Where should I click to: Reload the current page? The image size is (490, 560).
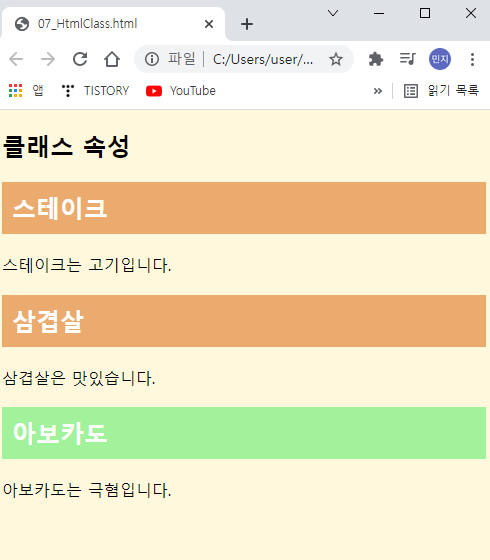coord(80,59)
